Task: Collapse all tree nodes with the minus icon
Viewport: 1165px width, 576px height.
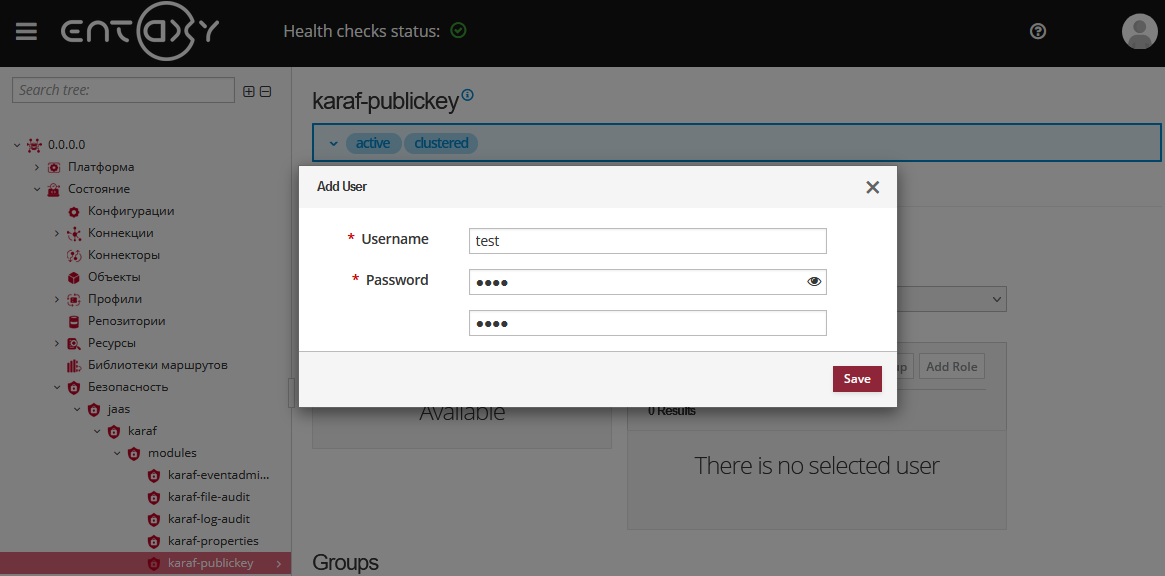Action: click(x=264, y=90)
